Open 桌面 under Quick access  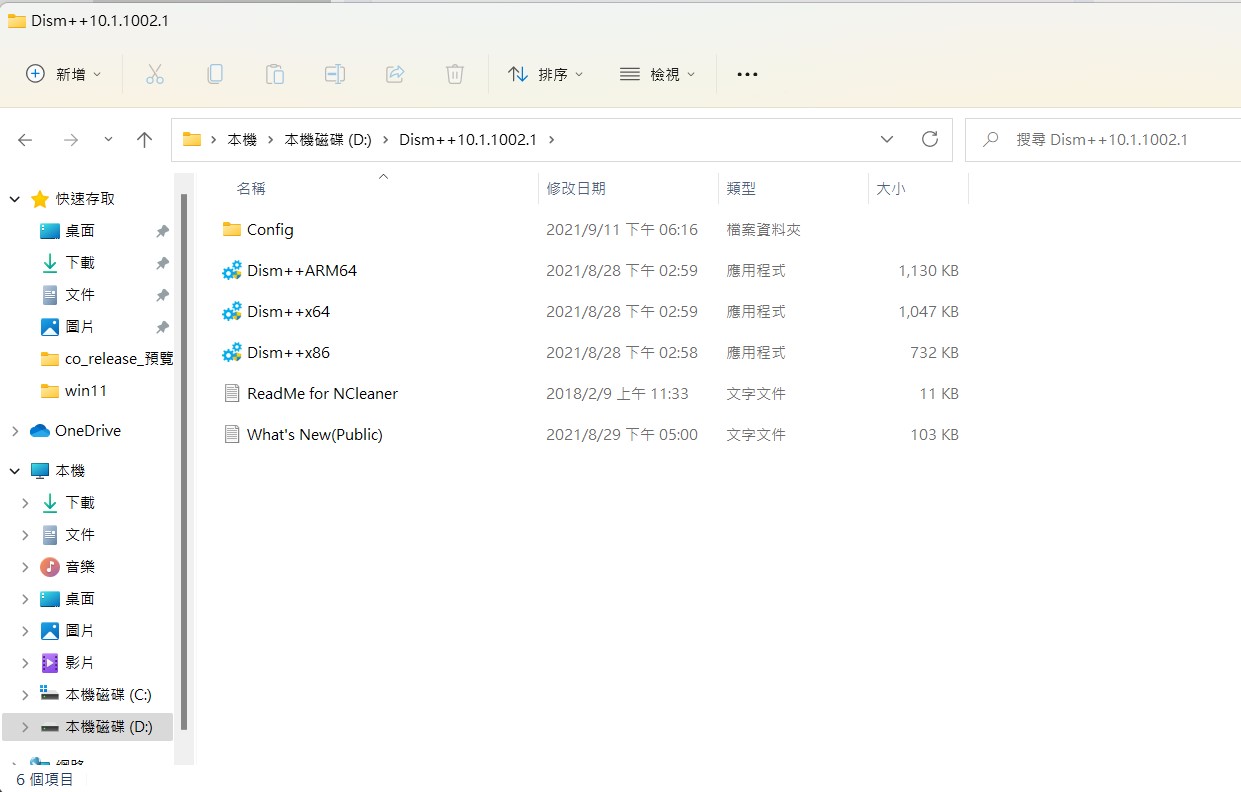[x=80, y=230]
